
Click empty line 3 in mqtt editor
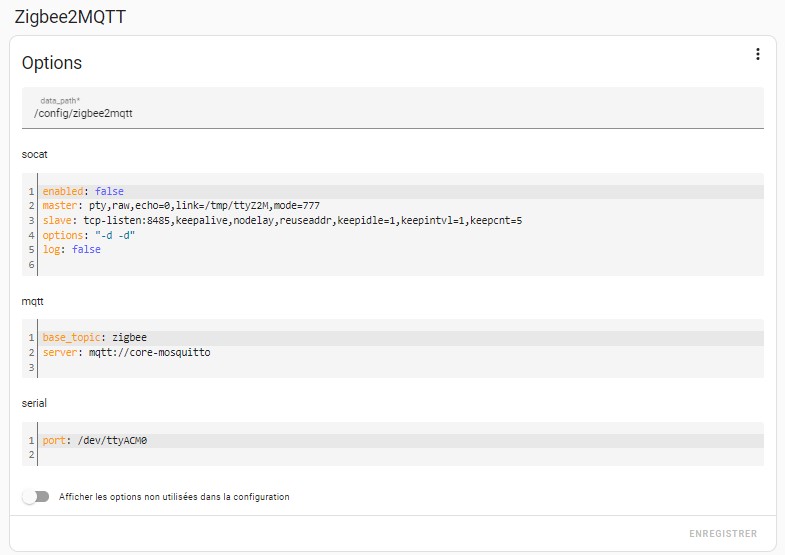pyautogui.click(x=401, y=367)
